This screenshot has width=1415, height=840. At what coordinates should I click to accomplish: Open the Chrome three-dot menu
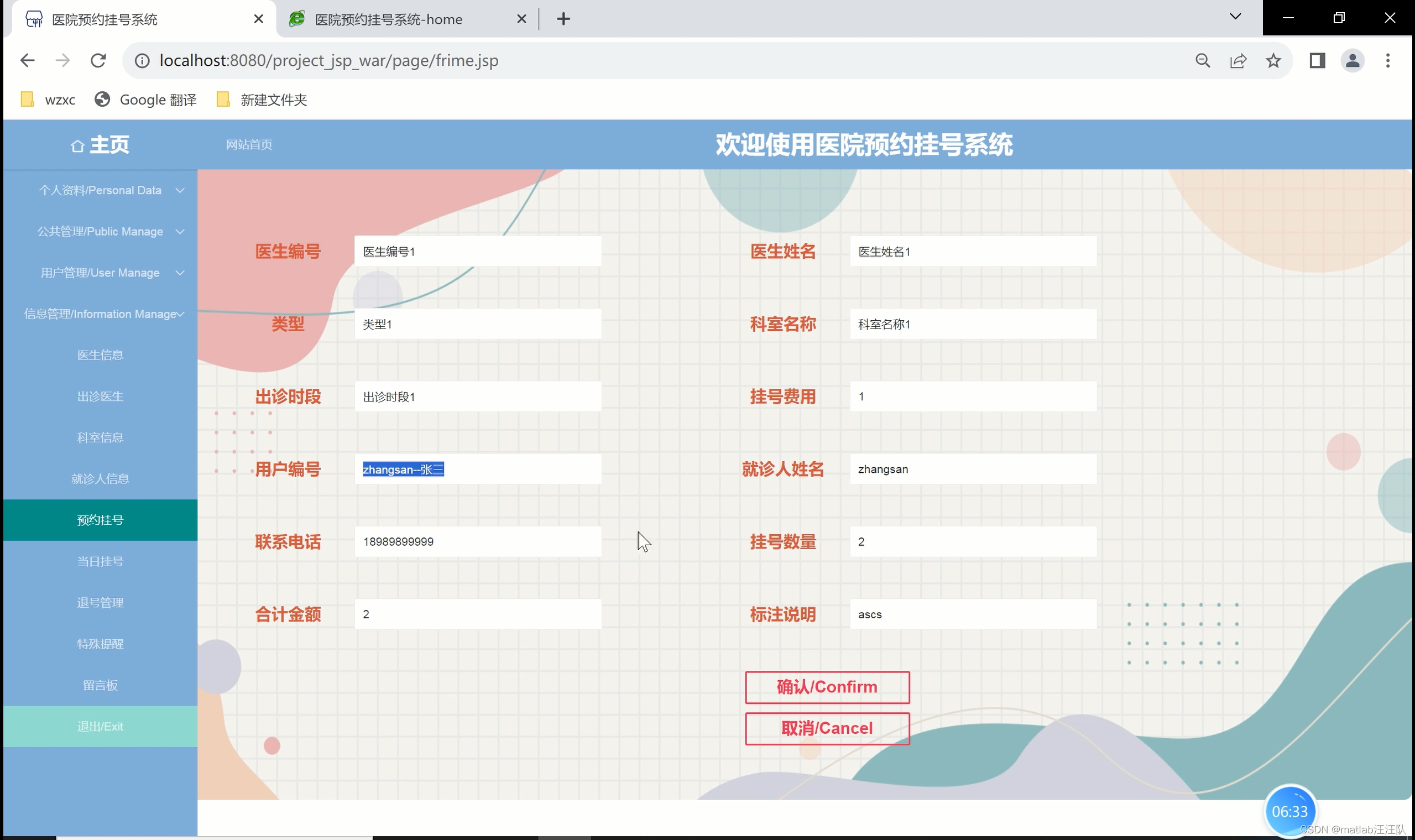click(x=1387, y=61)
